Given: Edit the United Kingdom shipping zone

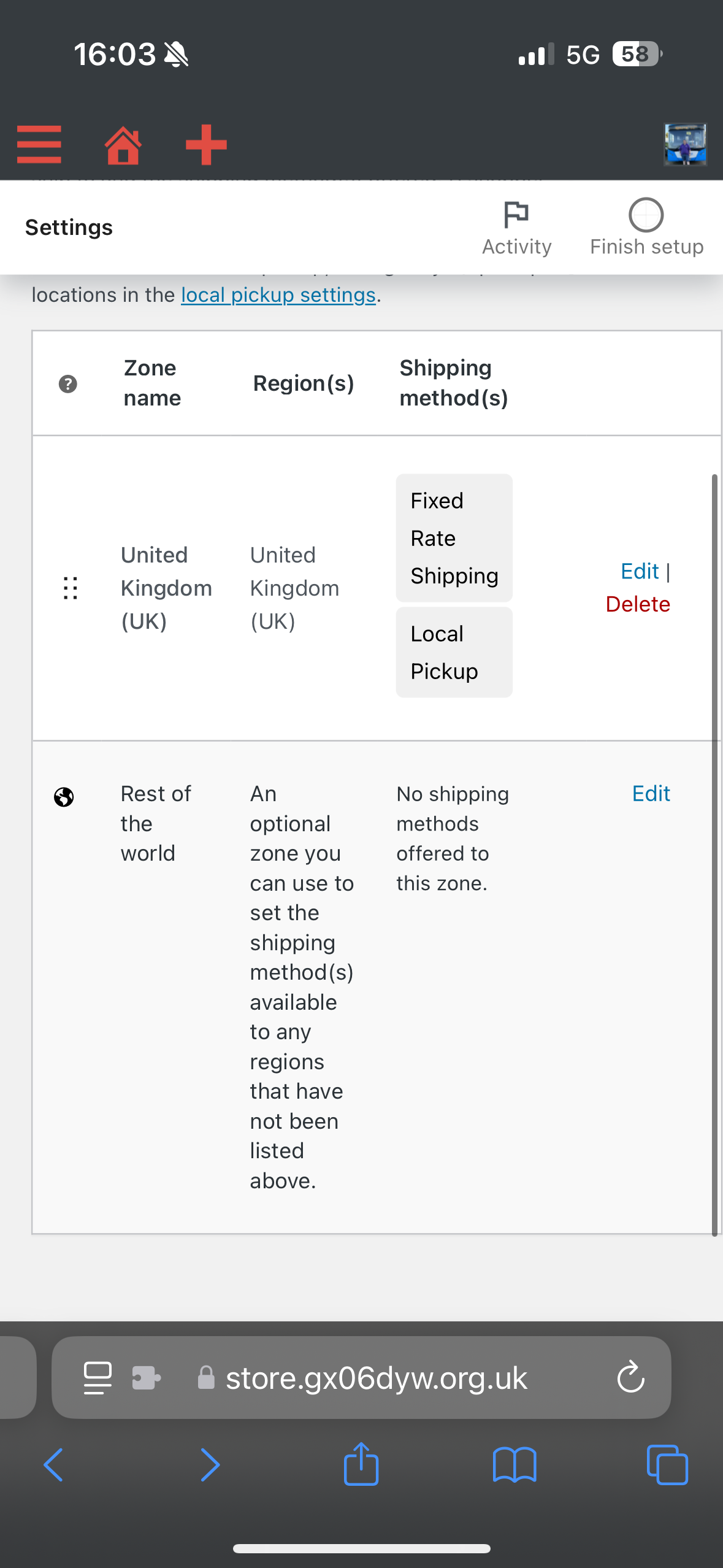Looking at the screenshot, I should tap(640, 571).
